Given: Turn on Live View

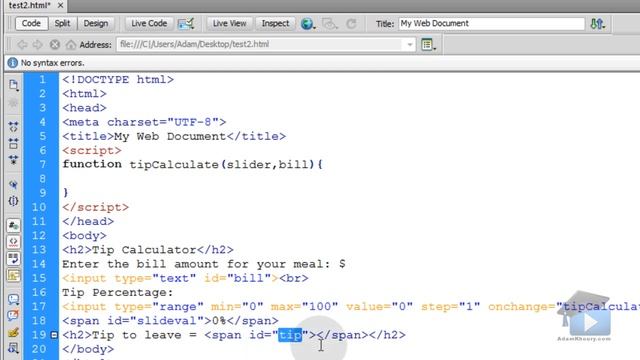Looking at the screenshot, I should pyautogui.click(x=229, y=23).
